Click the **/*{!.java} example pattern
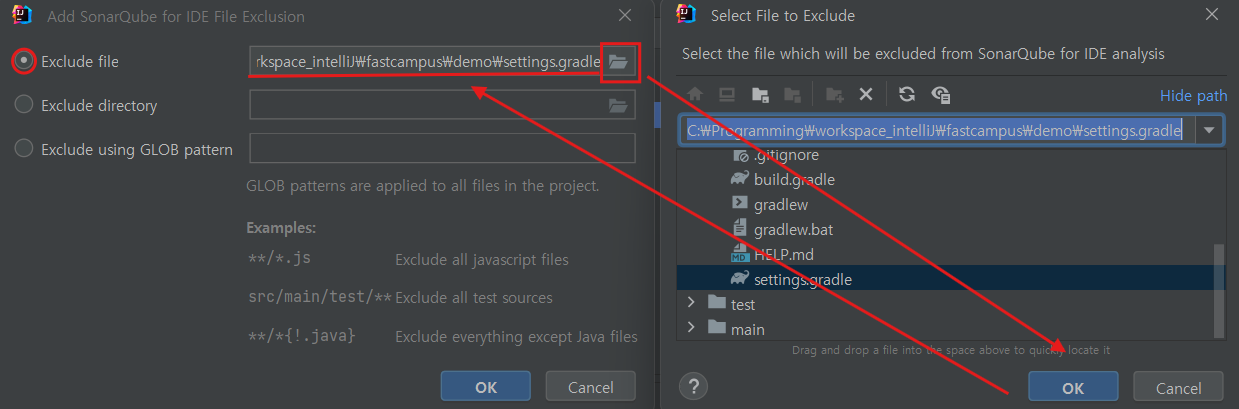The width and height of the screenshot is (1239, 409). point(301,336)
